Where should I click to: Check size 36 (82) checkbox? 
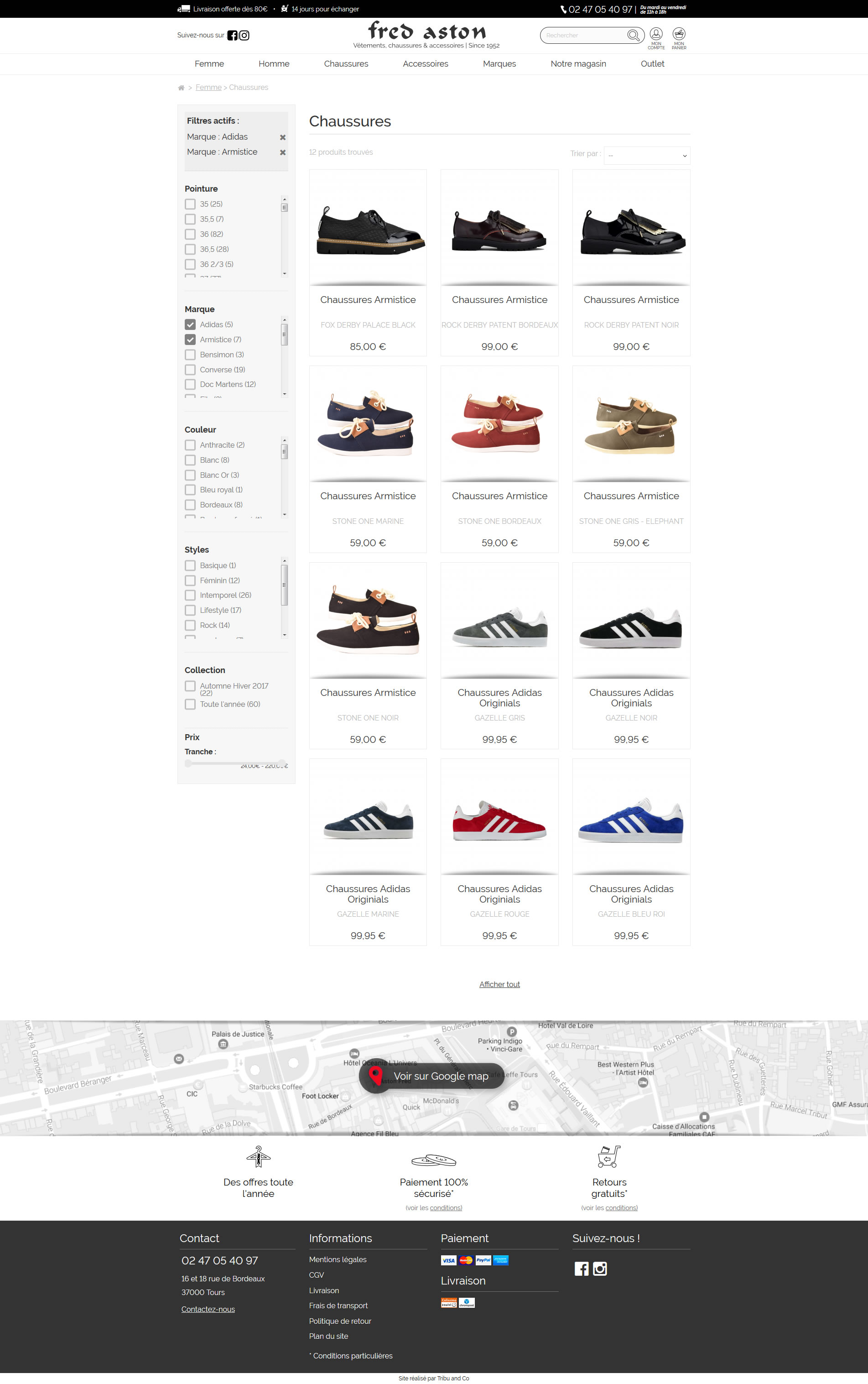point(190,234)
